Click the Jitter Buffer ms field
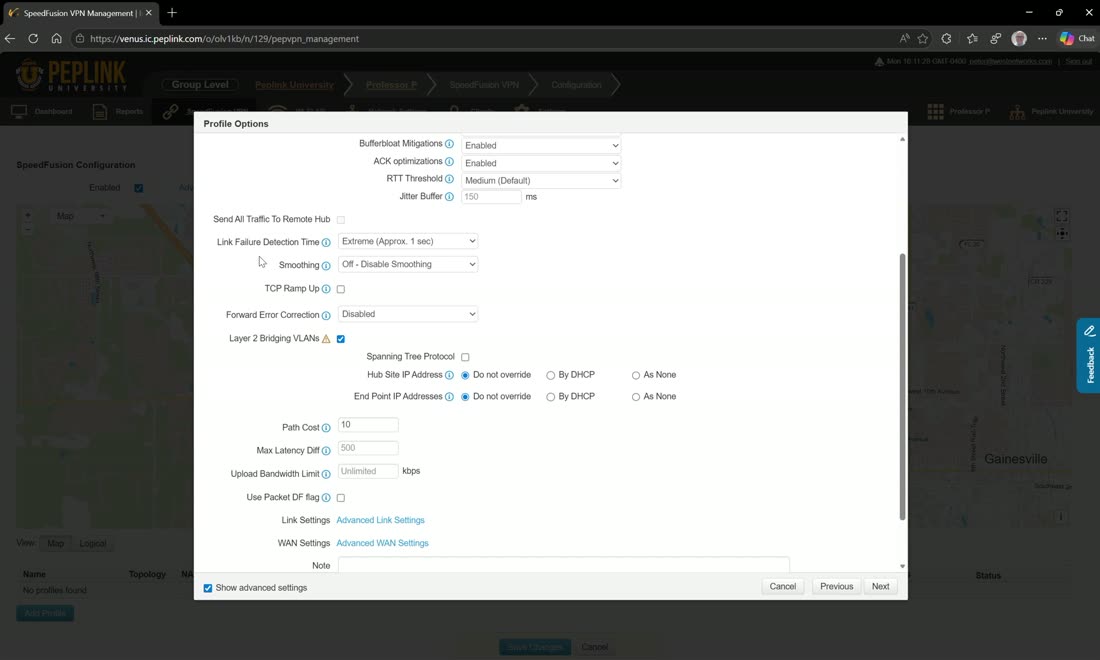 tap(491, 196)
